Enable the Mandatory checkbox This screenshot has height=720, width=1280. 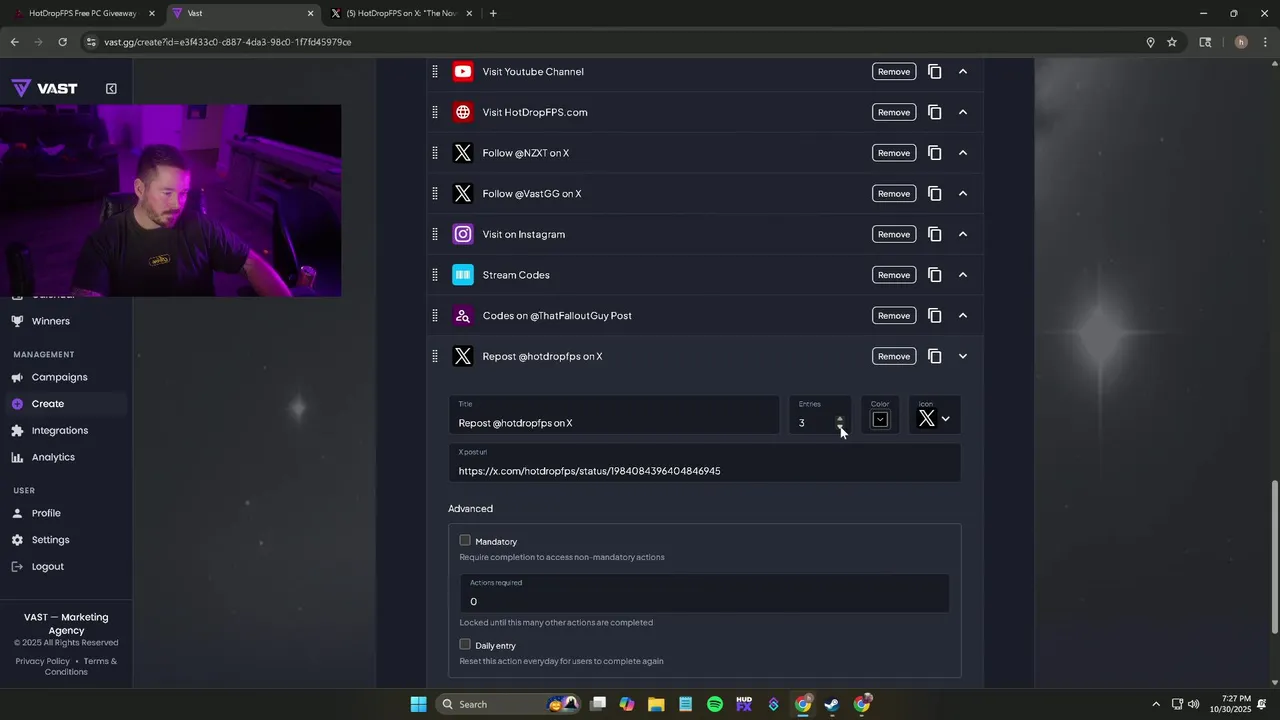coord(465,541)
